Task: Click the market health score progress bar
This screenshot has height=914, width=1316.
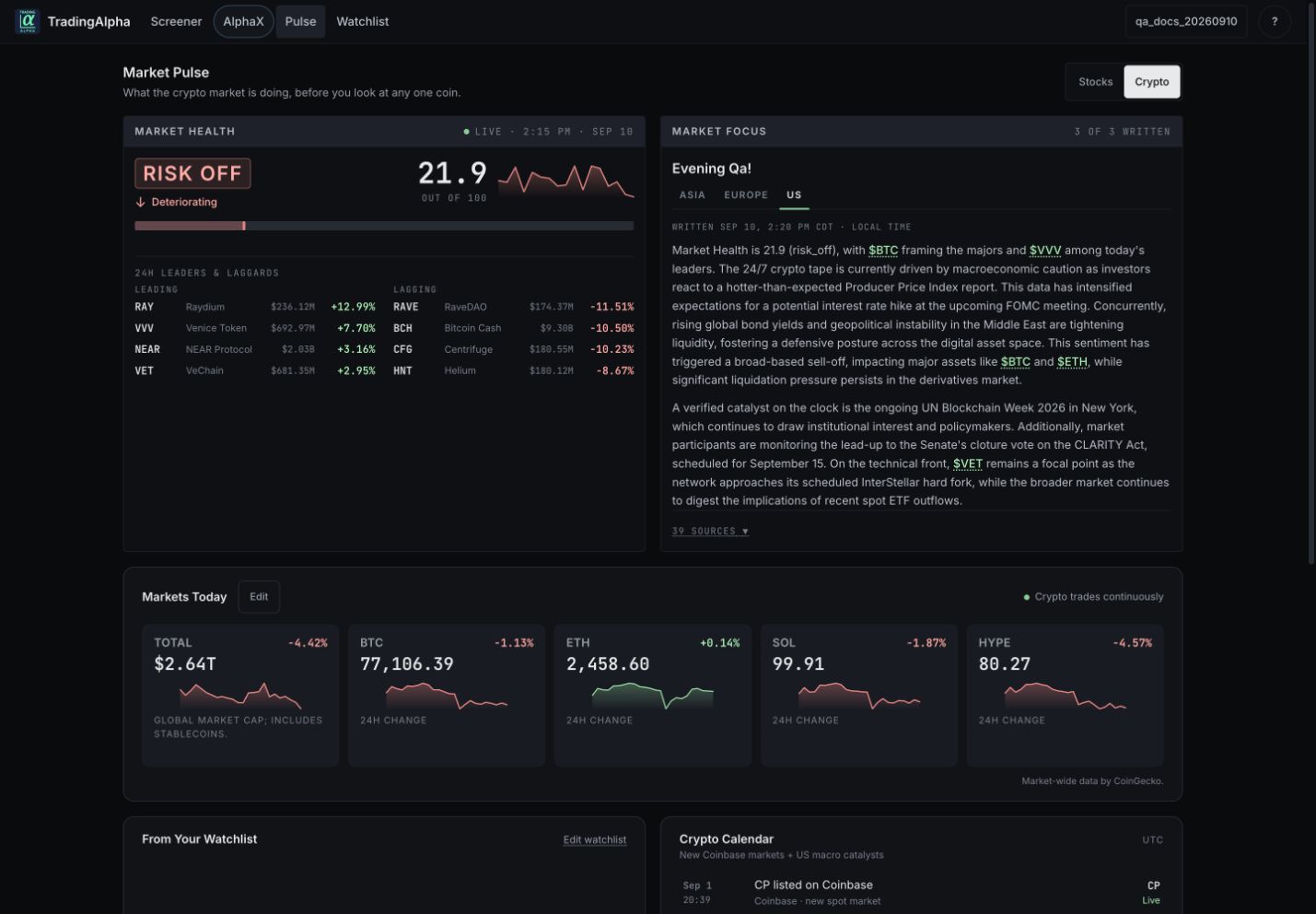Action: [x=384, y=226]
